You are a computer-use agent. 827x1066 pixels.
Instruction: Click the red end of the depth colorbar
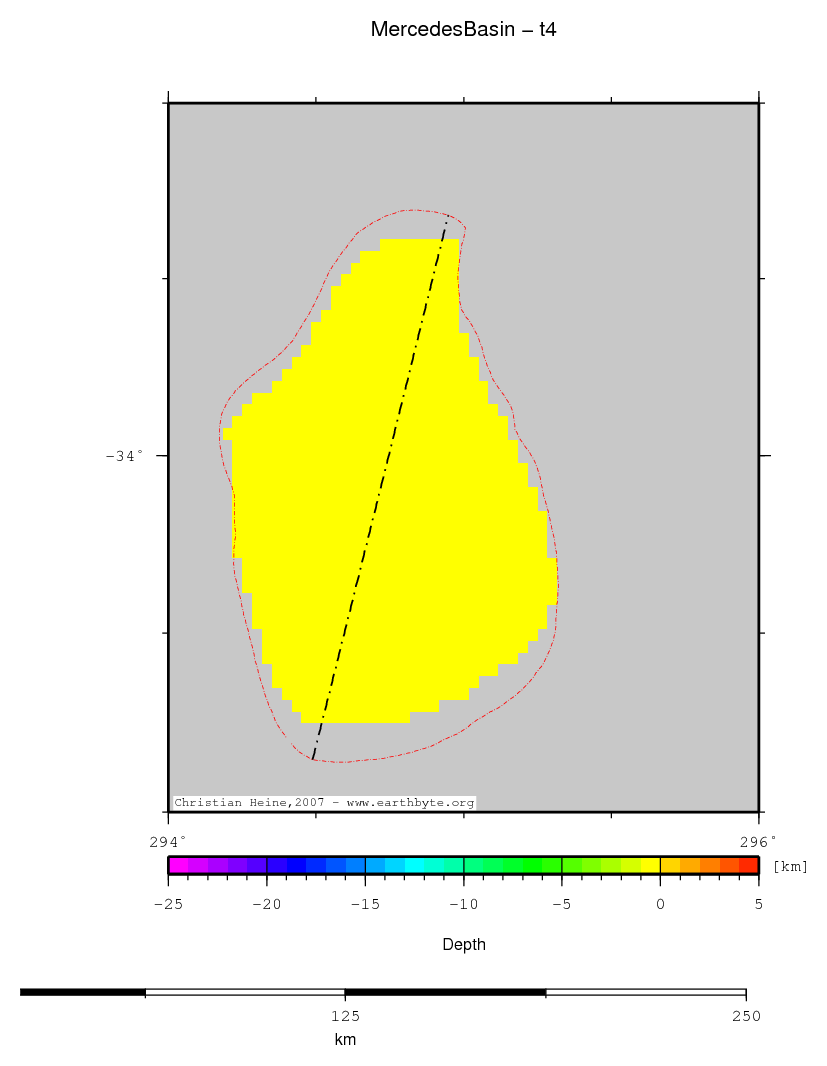[749, 866]
